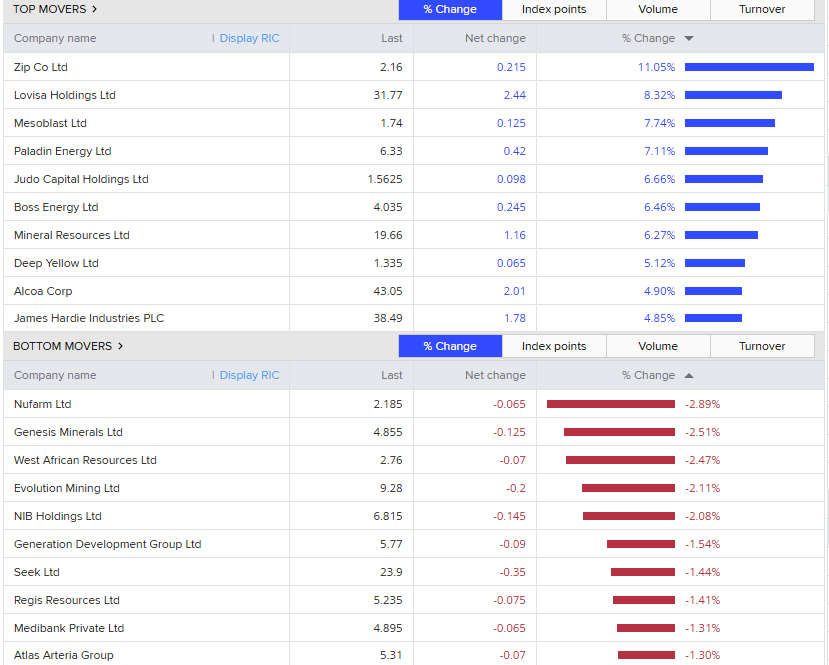
Task: Expand the BOTTOM MOVERS chevron
Action: click(x=121, y=346)
